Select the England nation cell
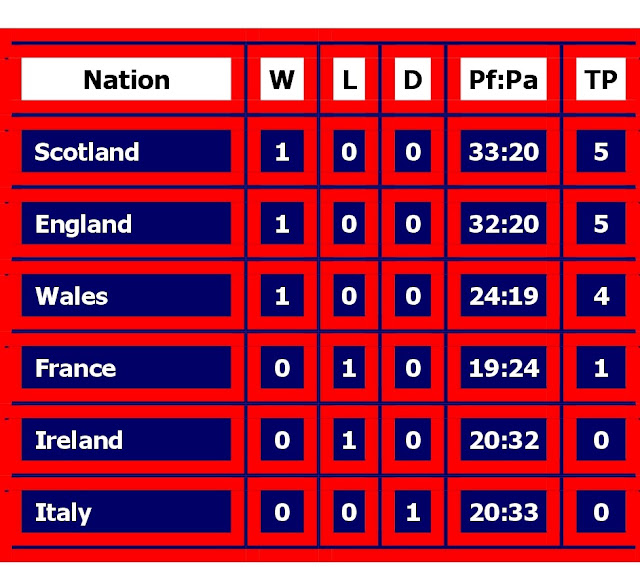 pos(126,223)
